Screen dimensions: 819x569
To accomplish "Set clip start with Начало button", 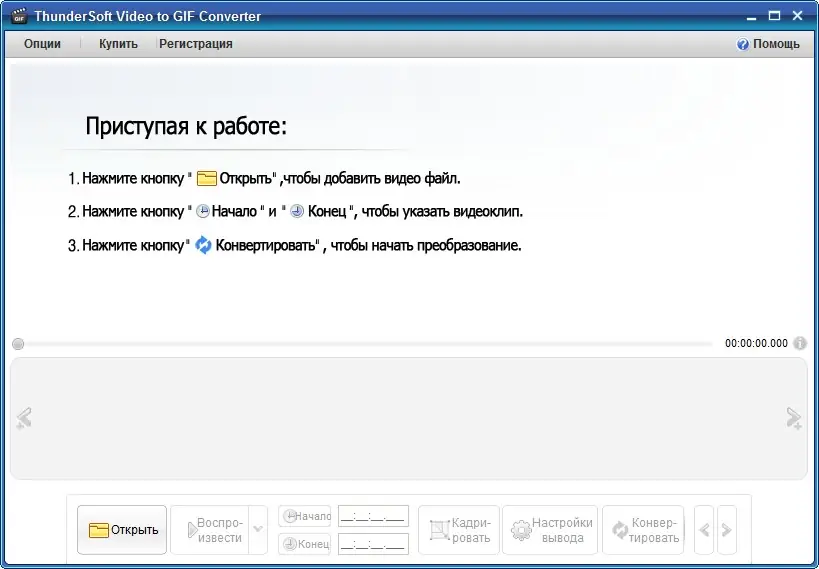I will tap(305, 516).
